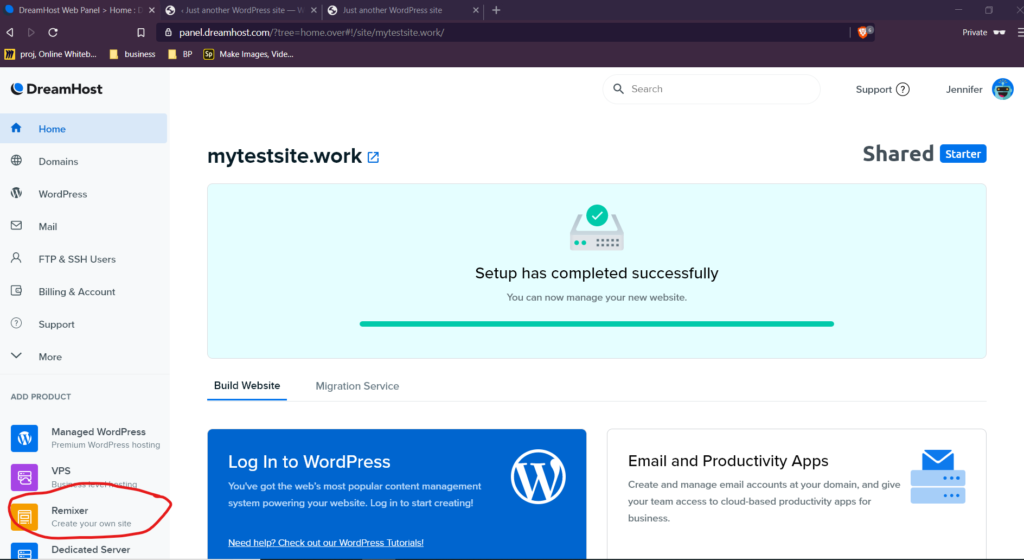The height and width of the screenshot is (560, 1024).
Task: Focus the Search field
Action: 711,89
